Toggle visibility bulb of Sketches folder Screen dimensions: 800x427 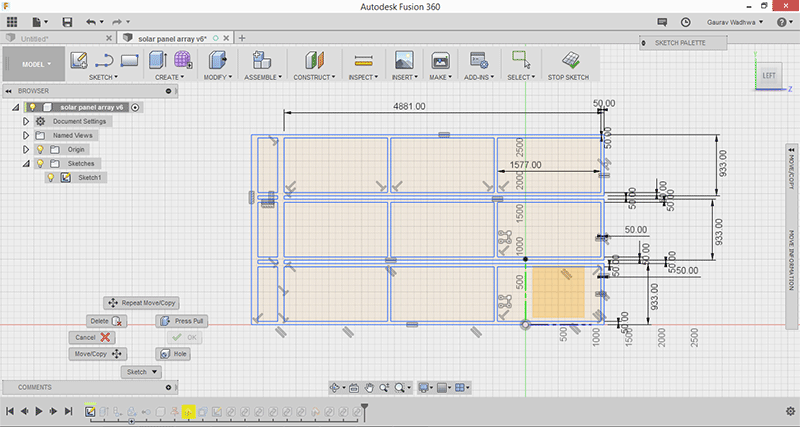coord(41,163)
